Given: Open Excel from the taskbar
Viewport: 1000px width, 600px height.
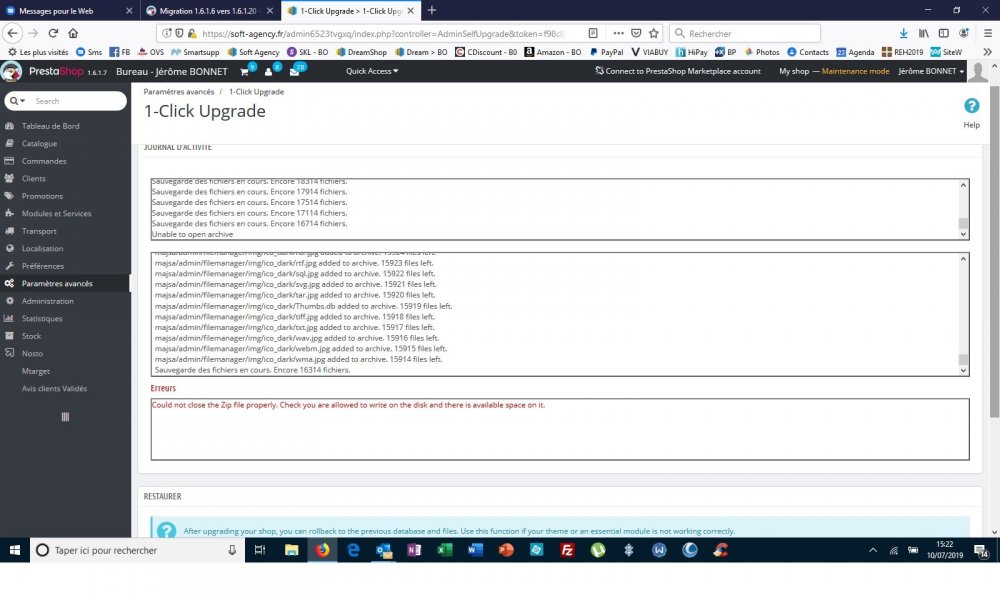Looking at the screenshot, I should coord(445,550).
